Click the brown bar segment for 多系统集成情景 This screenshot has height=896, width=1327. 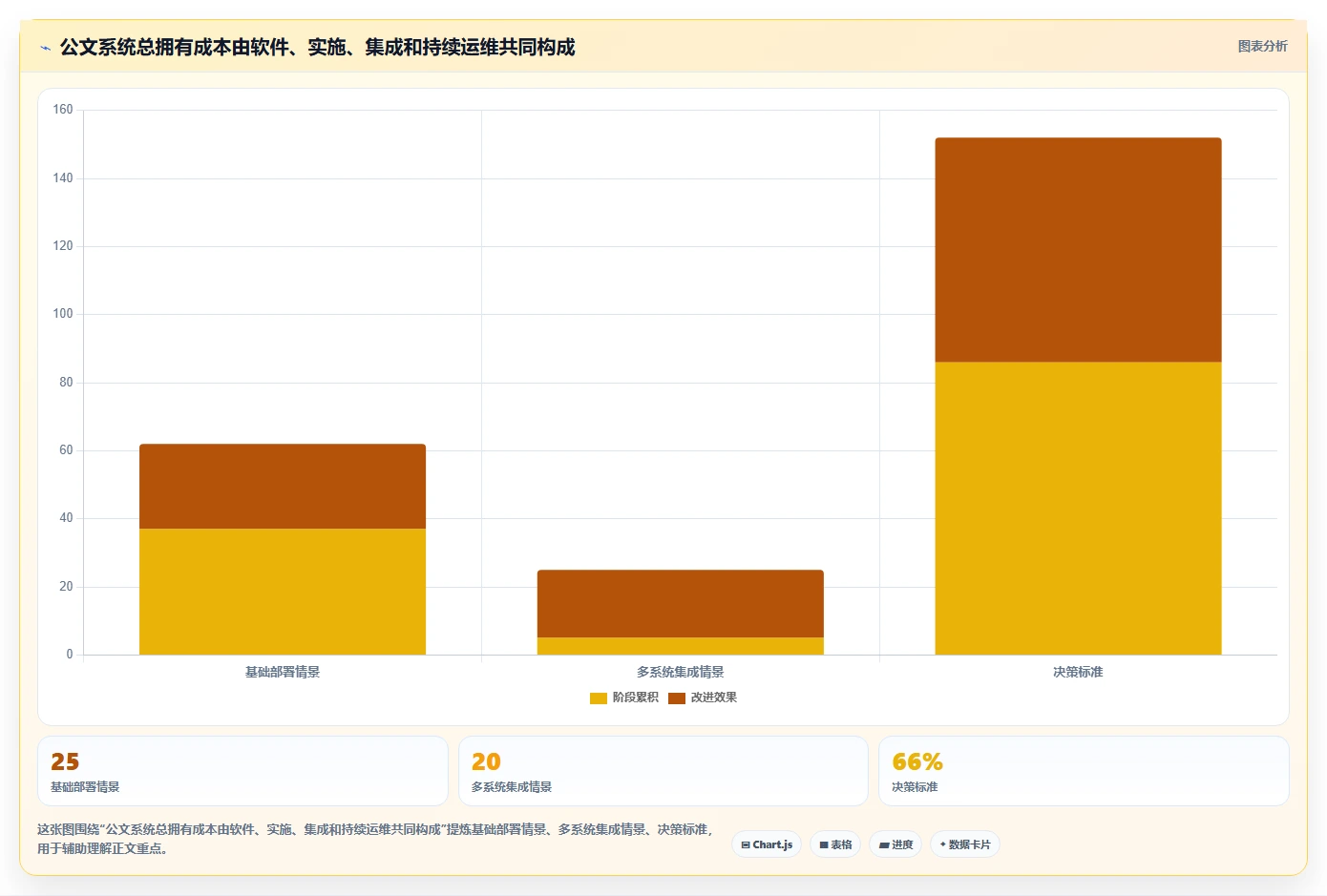pyautogui.click(x=681, y=604)
